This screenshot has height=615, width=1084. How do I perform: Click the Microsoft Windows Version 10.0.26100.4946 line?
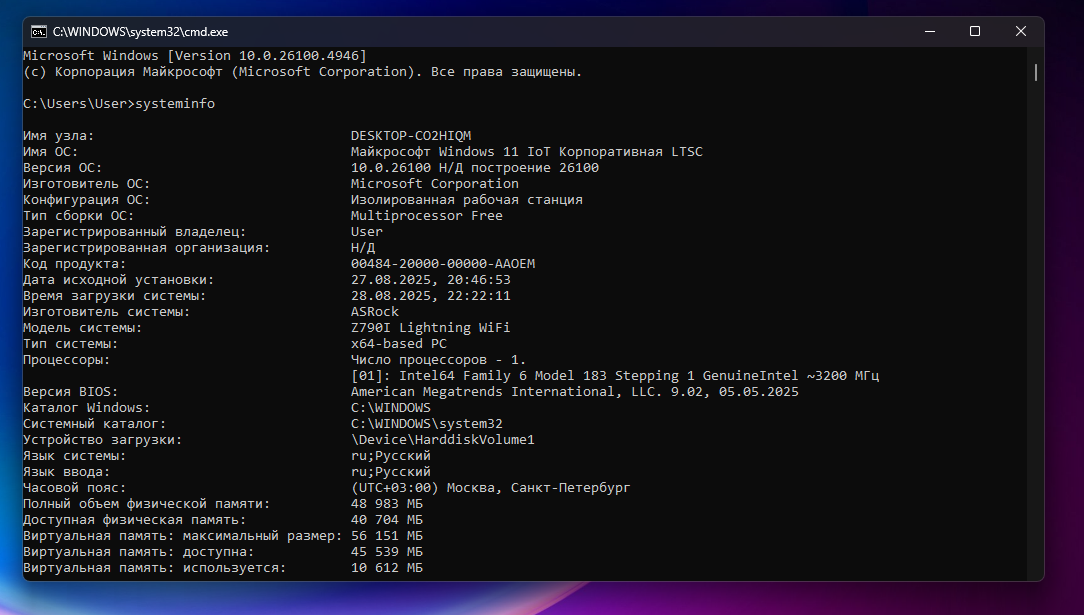click(x=194, y=55)
